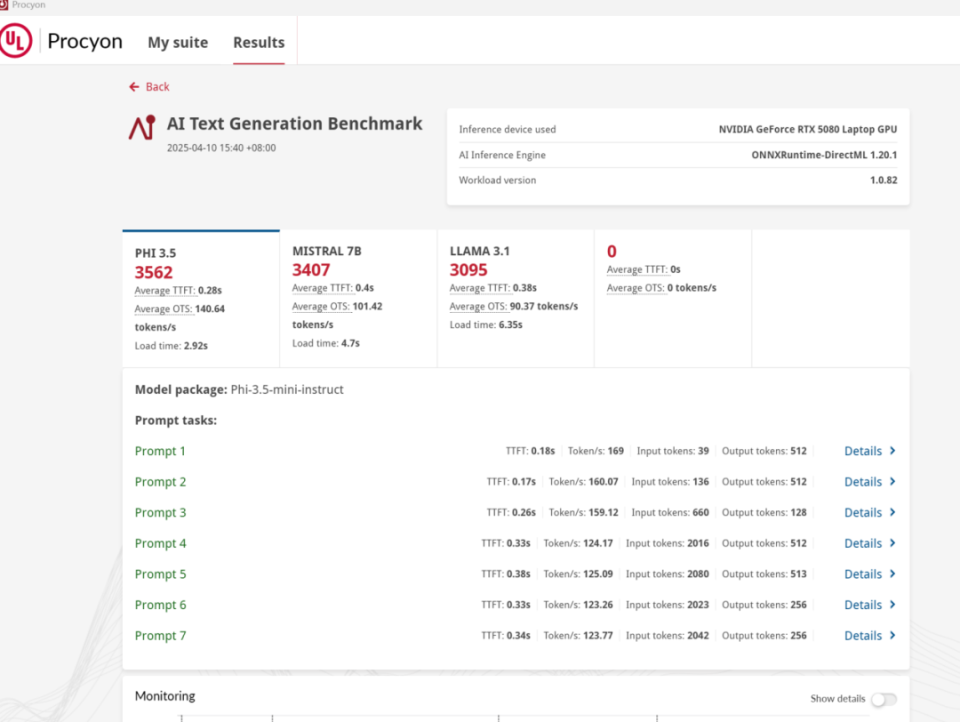The height and width of the screenshot is (722, 960).
Task: Expand Prompt 4 details chevron
Action: (x=893, y=543)
